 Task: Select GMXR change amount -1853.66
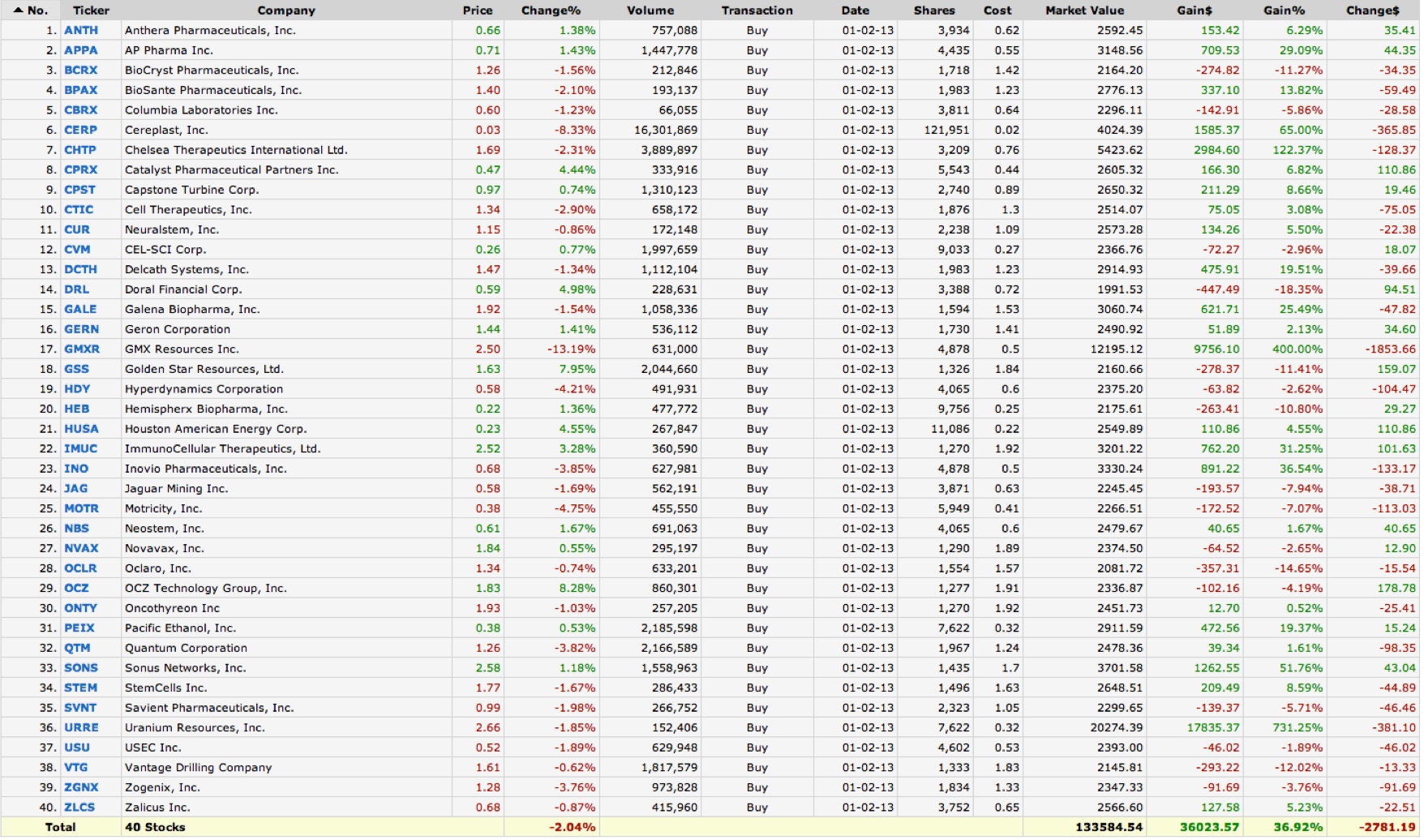pos(1391,349)
